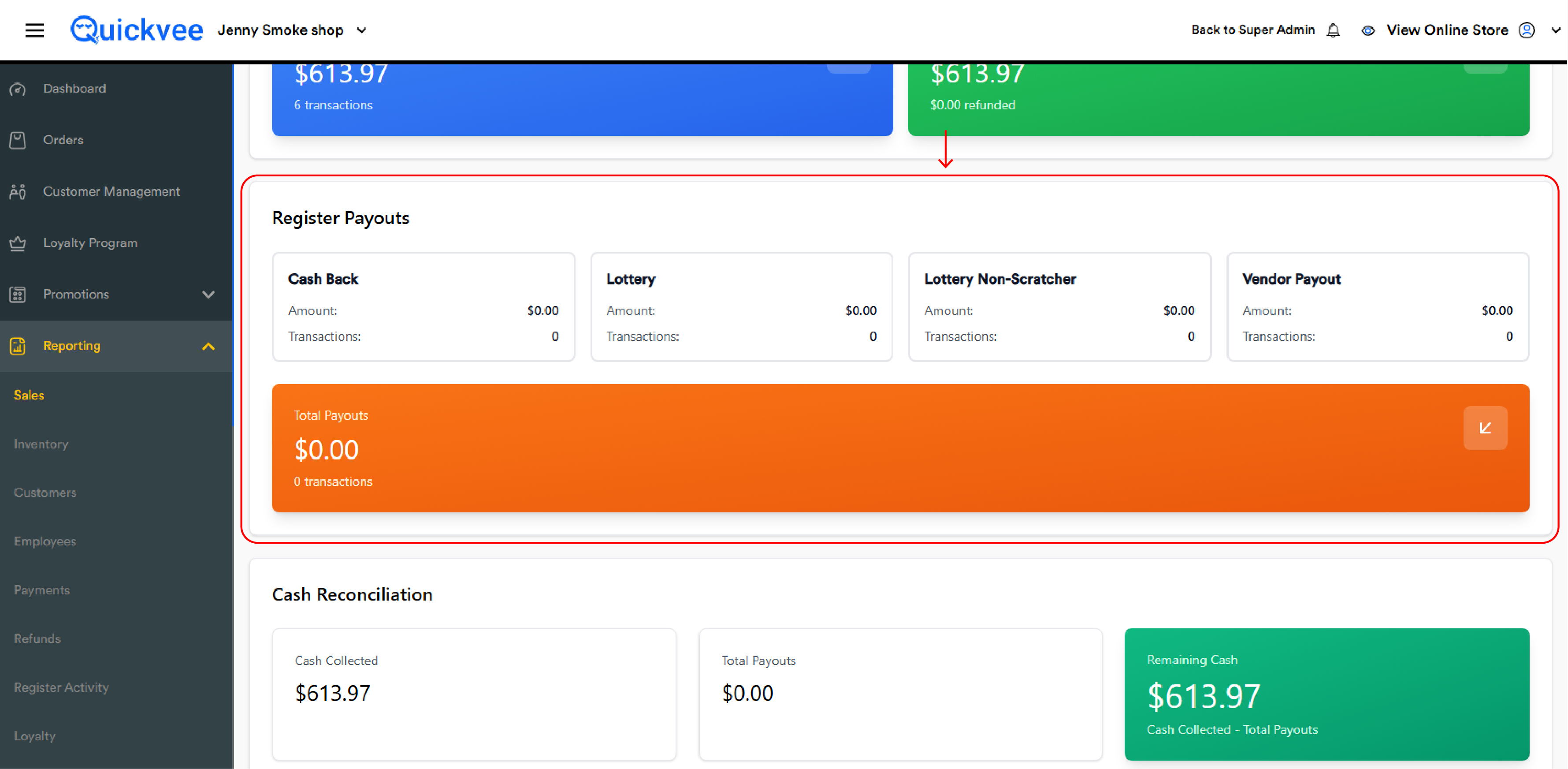Select the Customers report submenu

tap(45, 493)
